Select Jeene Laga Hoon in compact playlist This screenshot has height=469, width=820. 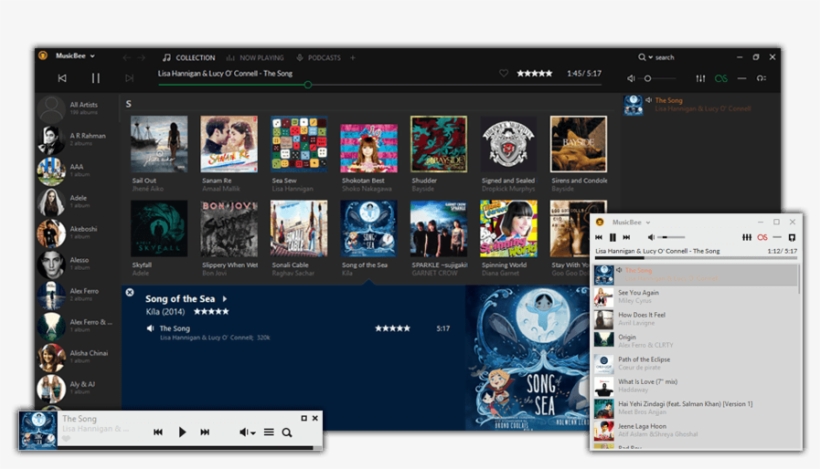pyautogui.click(x=696, y=430)
